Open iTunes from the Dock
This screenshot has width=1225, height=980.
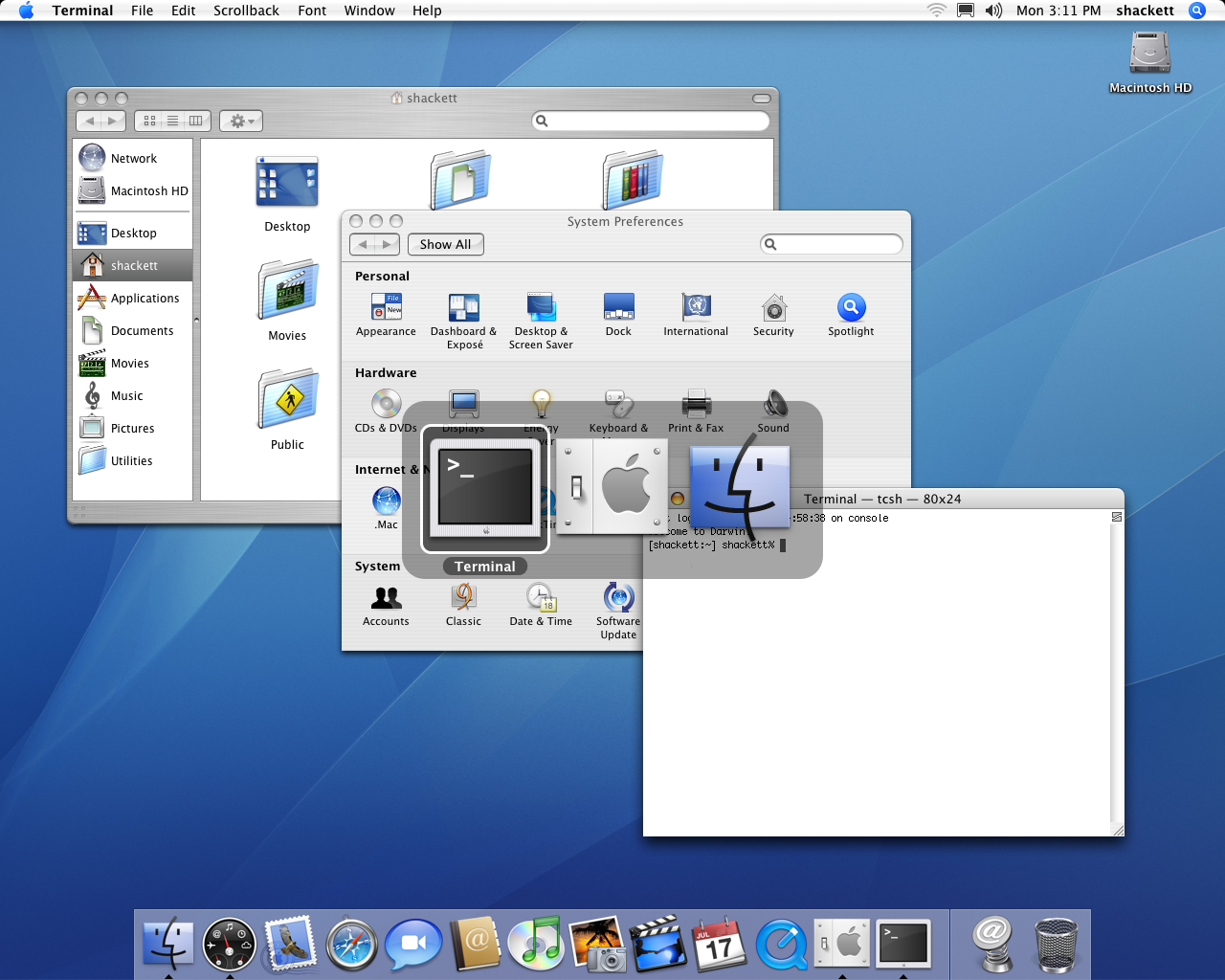[535, 944]
